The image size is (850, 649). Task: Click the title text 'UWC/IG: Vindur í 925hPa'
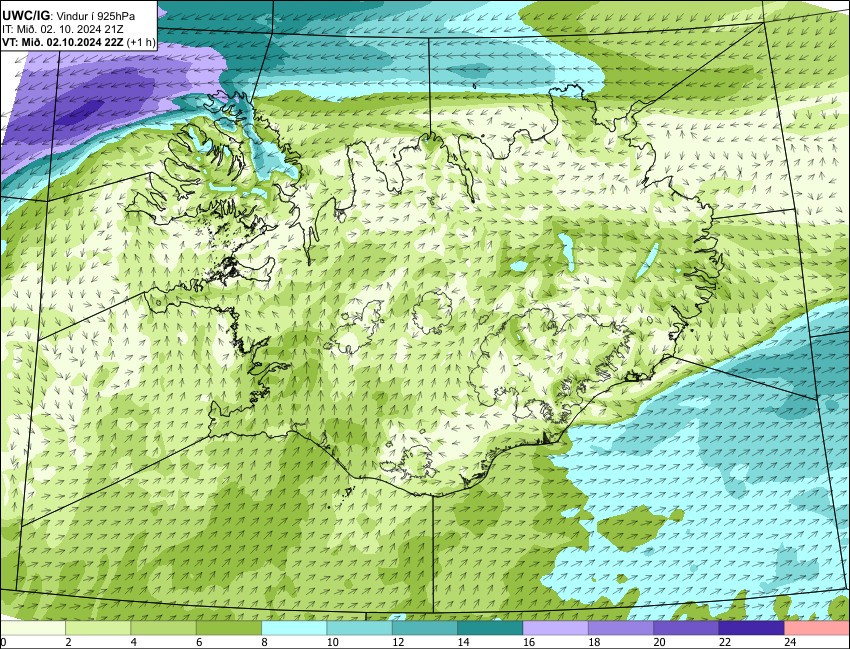click(x=68, y=16)
